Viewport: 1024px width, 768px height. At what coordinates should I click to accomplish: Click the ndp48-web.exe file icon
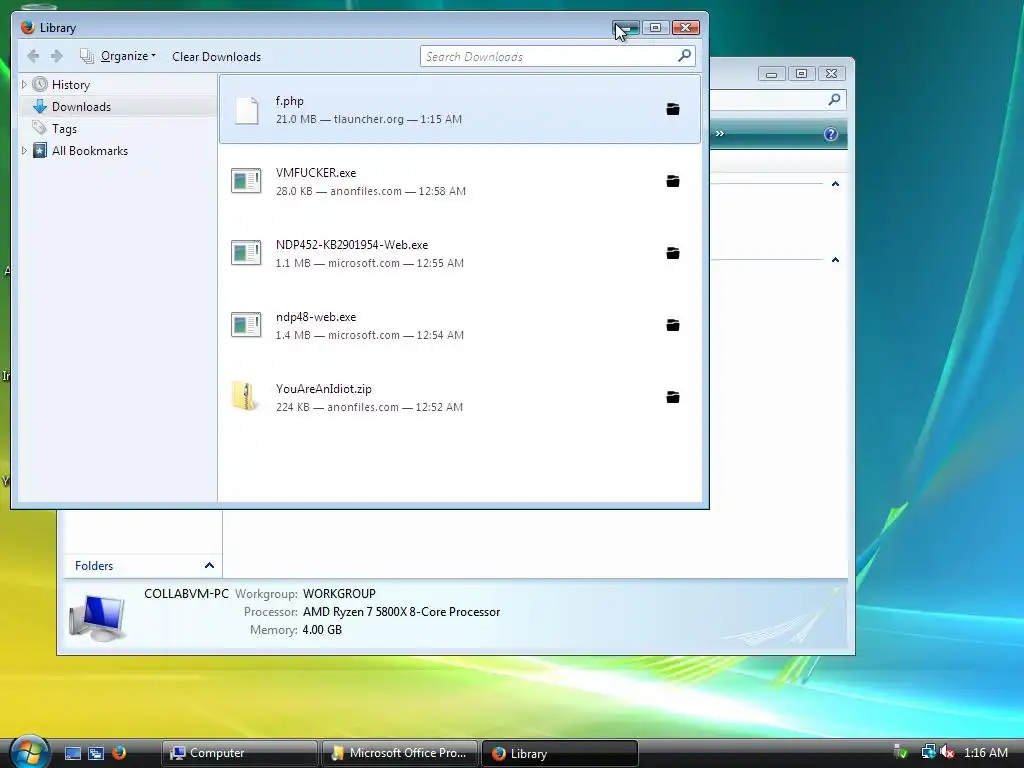(246, 325)
